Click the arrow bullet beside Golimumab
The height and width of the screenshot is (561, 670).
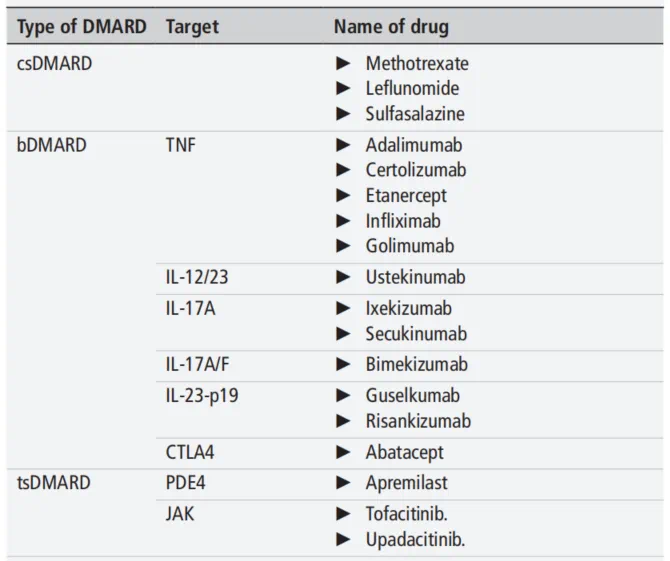[x=343, y=245]
